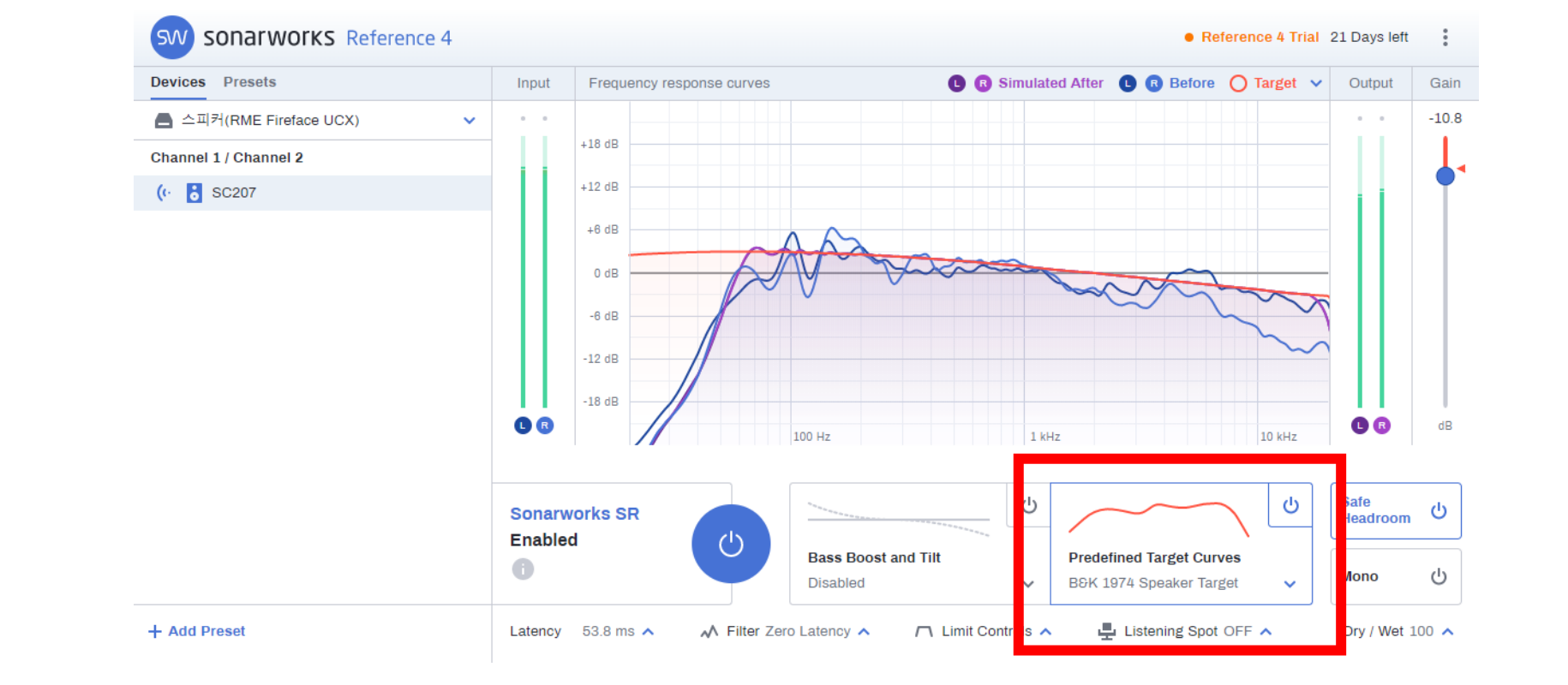Select the SC207 speaker preset
1568x685 pixels.
click(313, 193)
